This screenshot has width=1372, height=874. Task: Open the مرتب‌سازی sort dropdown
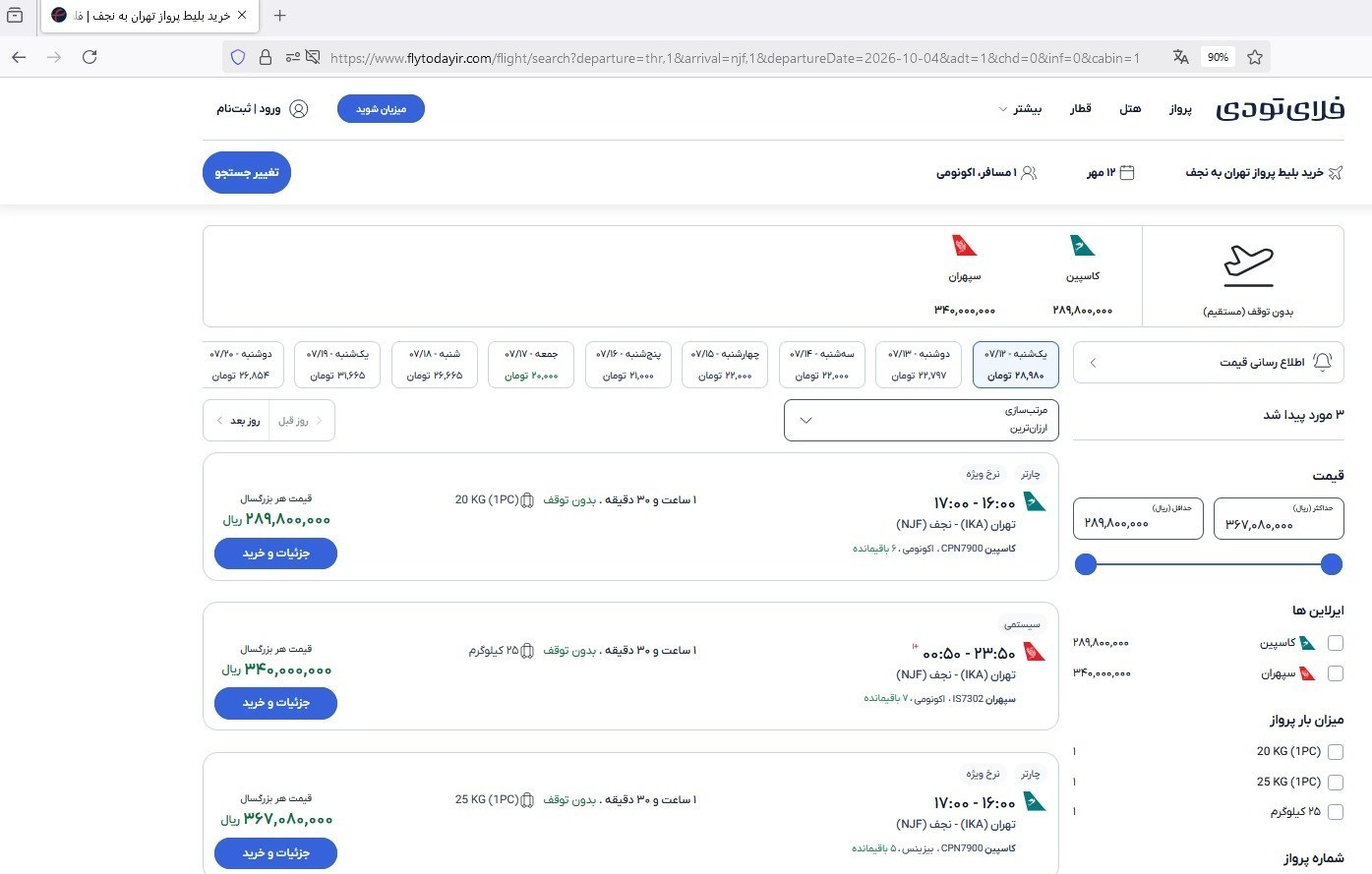point(921,420)
